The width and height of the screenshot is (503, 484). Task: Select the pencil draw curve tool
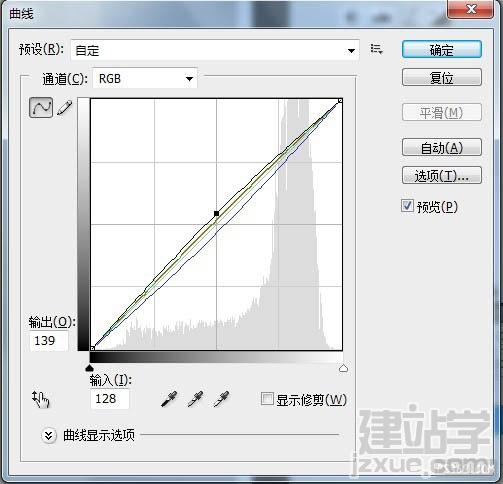[x=65, y=108]
